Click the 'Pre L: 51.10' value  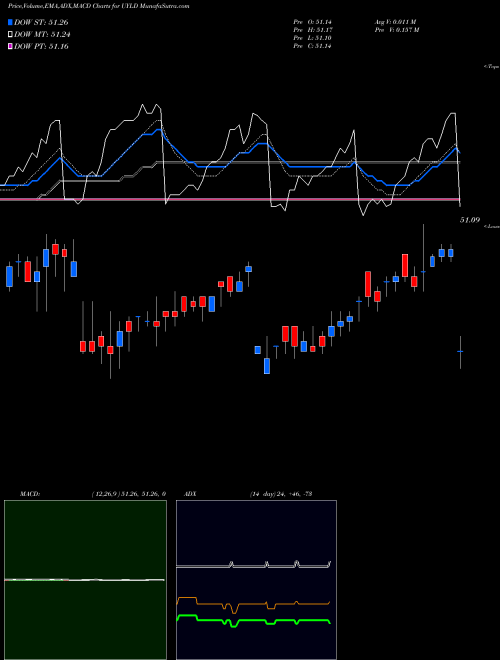(x=312, y=38)
